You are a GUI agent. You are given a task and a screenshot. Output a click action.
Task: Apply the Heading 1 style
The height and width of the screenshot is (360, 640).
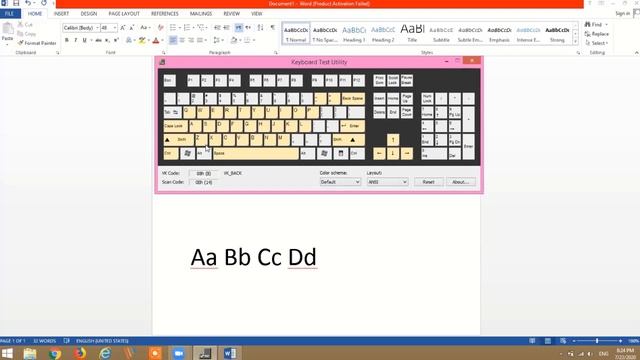[x=354, y=33]
